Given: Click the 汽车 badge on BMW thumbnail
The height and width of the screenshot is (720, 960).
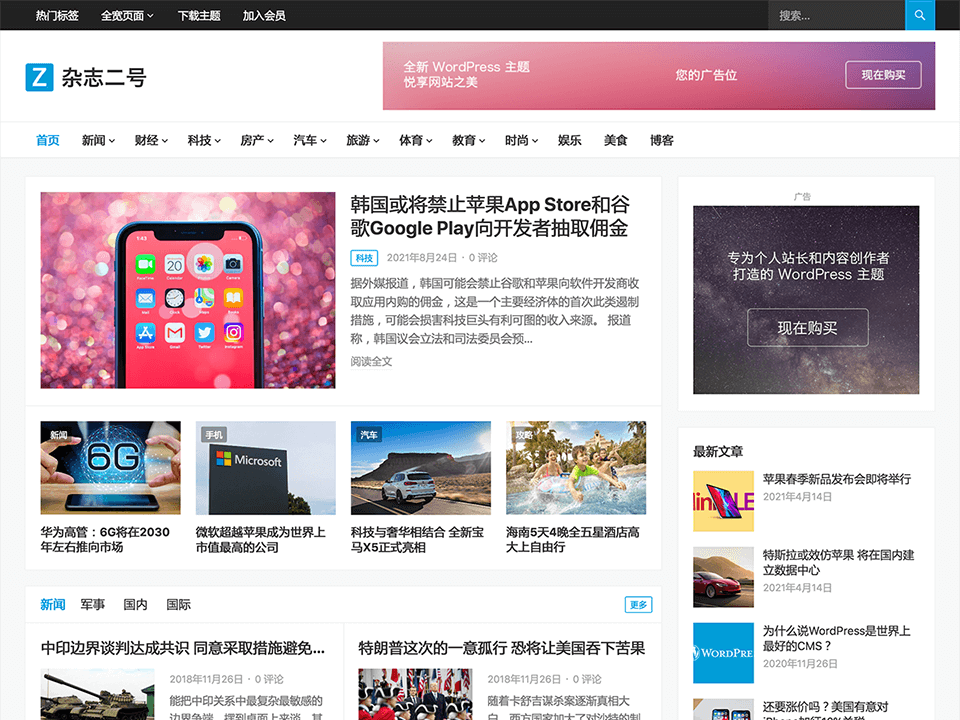Looking at the screenshot, I should 369,435.
